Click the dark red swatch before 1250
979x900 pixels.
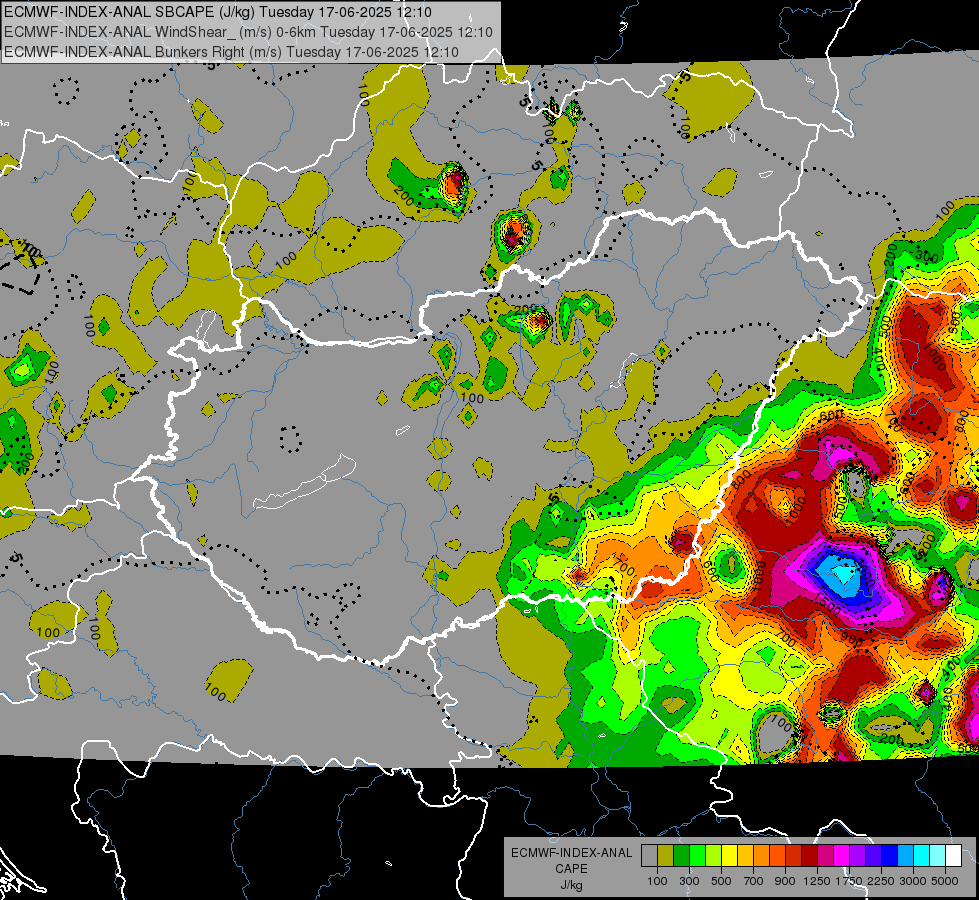[810, 855]
